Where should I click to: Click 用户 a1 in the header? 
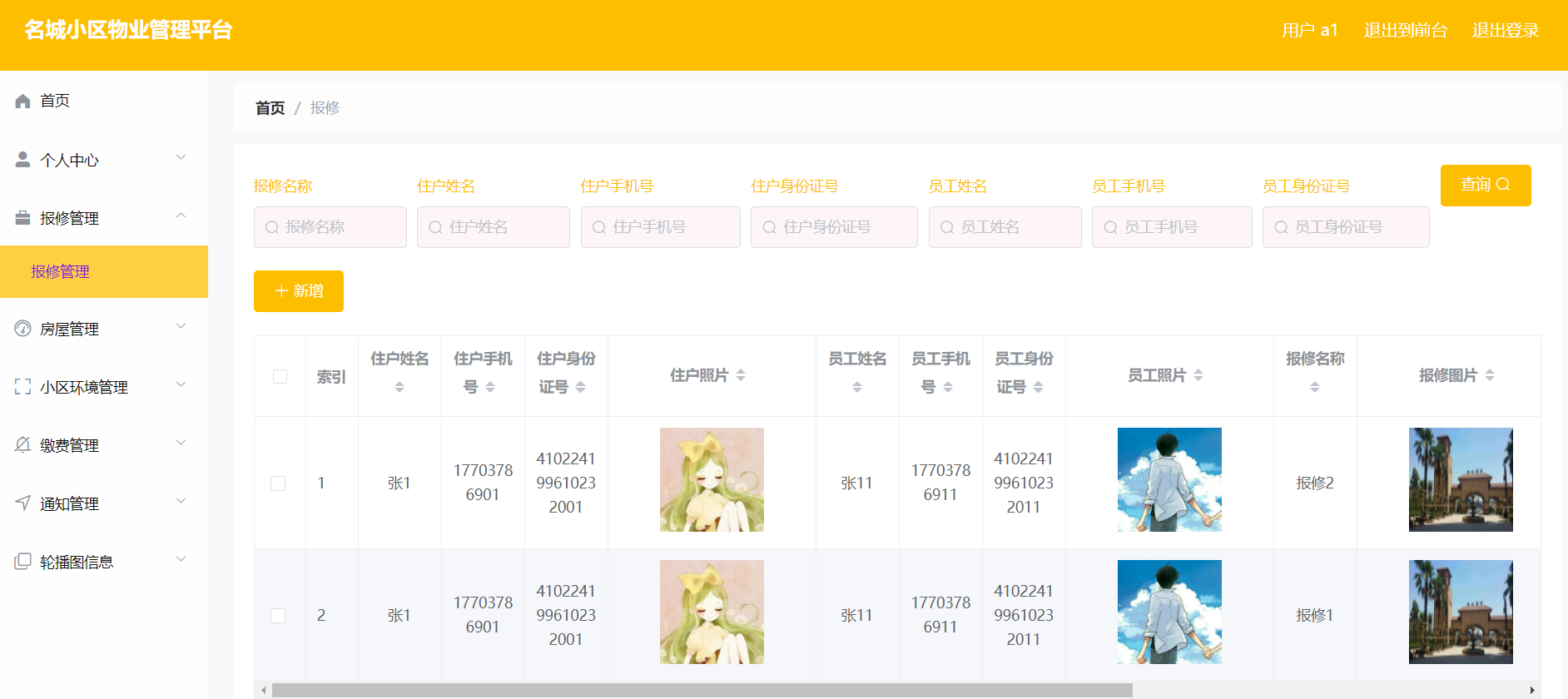[1310, 31]
